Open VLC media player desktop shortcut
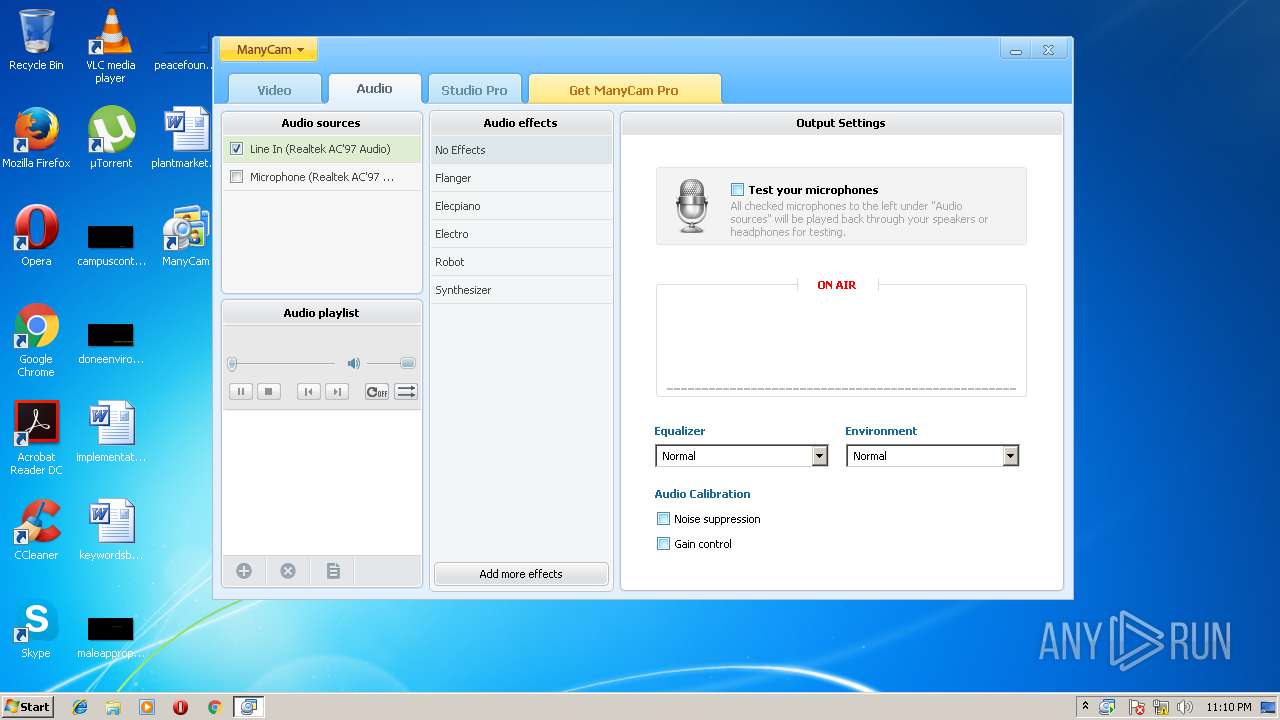This screenshot has height=720, width=1280. (x=110, y=45)
